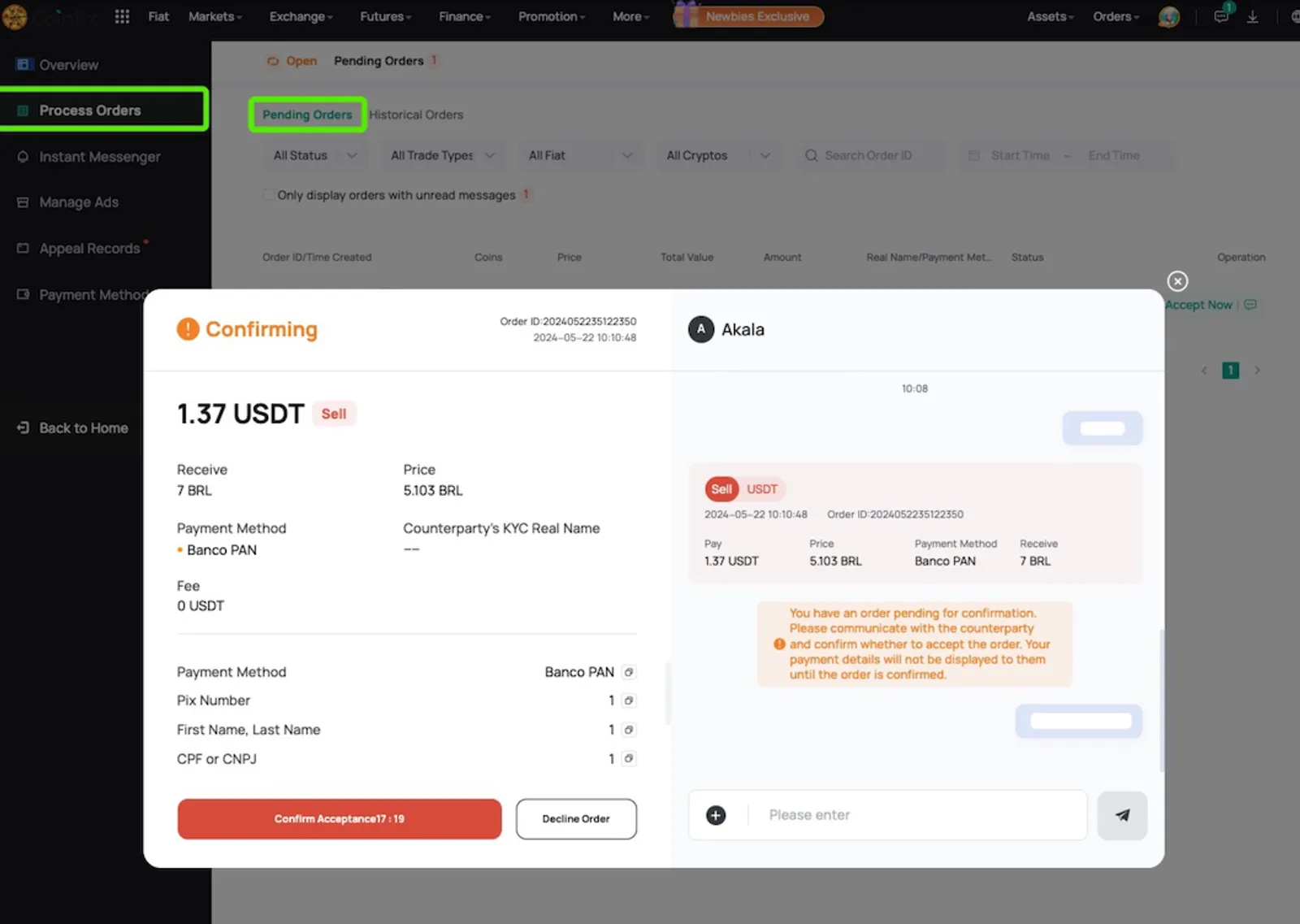Viewport: 1300px width, 924px height.
Task: Copy the Banco PAN payment method value
Action: click(x=628, y=672)
